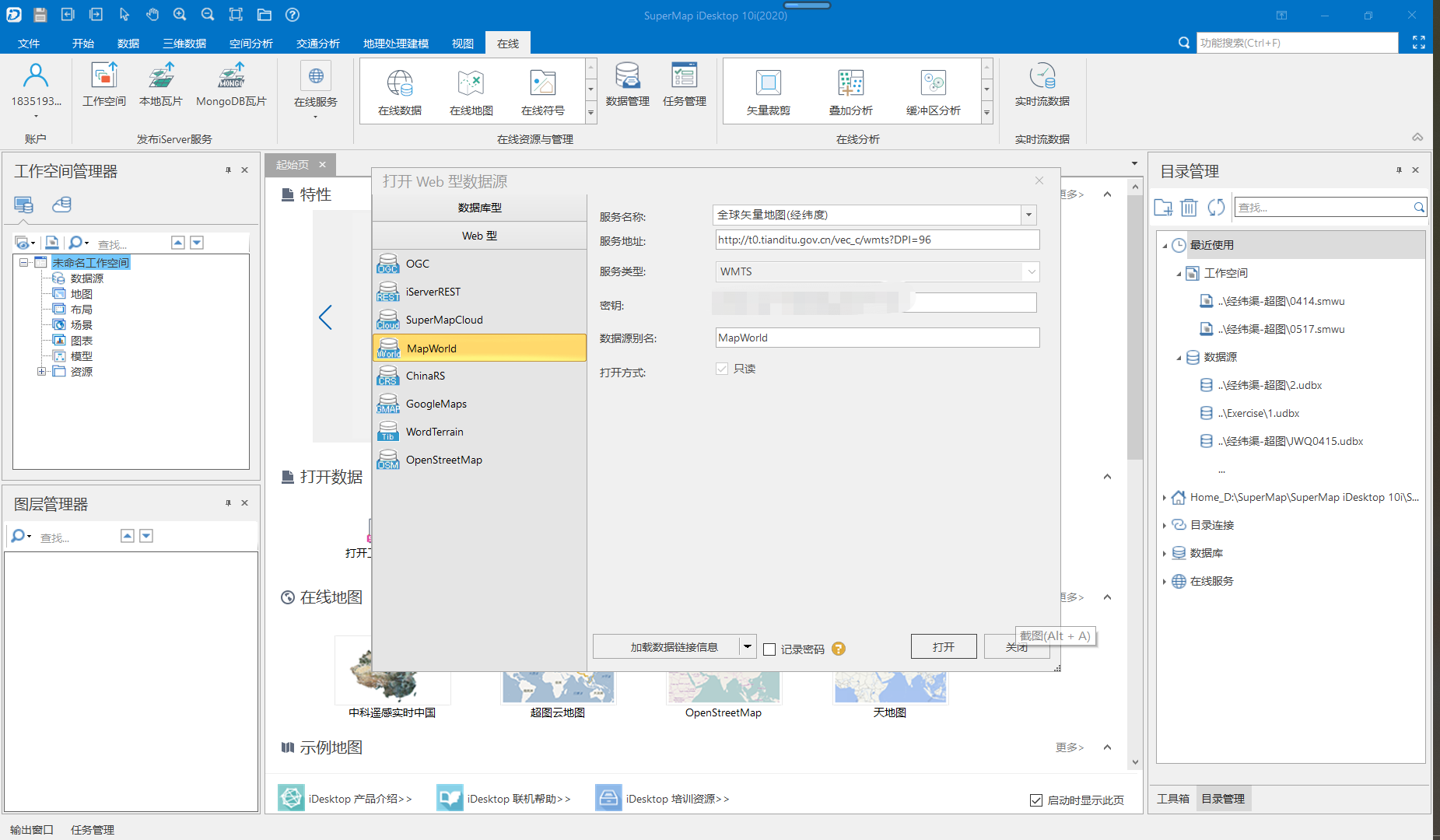This screenshot has width=1440, height=840.
Task: Toggle the remember password checkbox
Action: [x=769, y=649]
